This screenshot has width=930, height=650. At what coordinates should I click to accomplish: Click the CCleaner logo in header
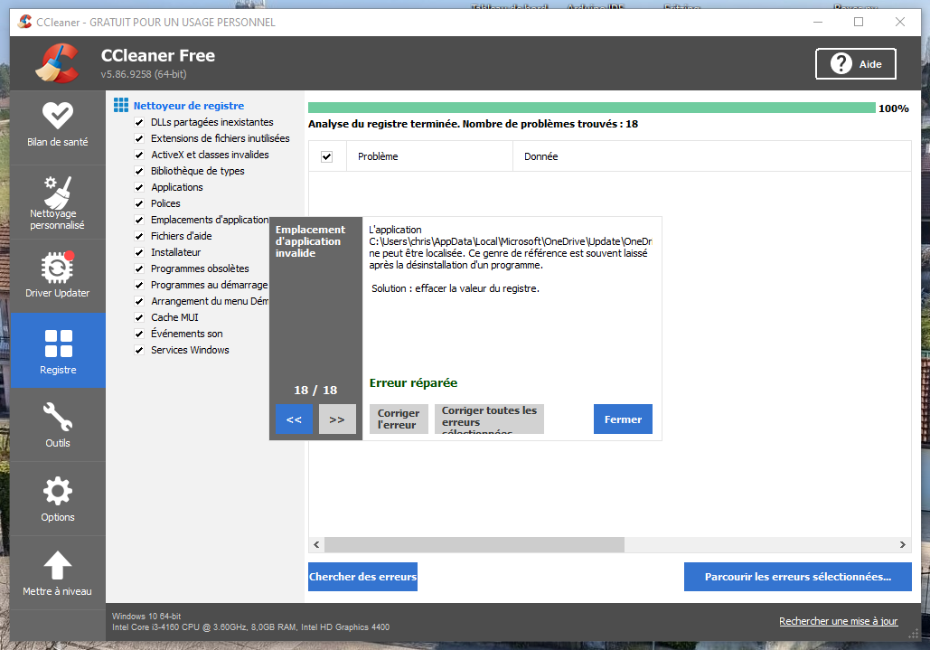coord(57,63)
